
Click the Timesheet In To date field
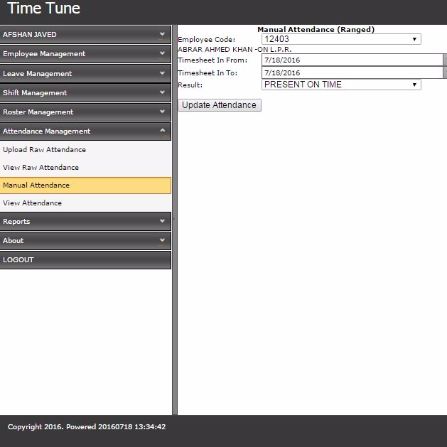pyautogui.click(x=352, y=73)
